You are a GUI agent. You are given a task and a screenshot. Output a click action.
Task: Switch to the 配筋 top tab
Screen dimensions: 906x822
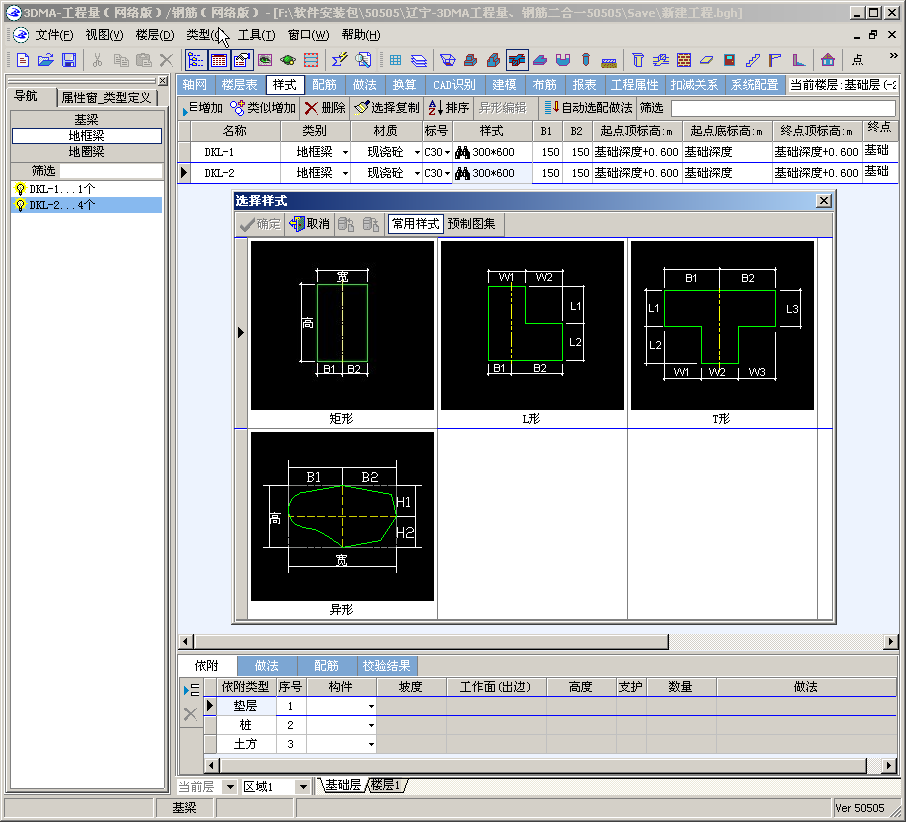[x=324, y=85]
